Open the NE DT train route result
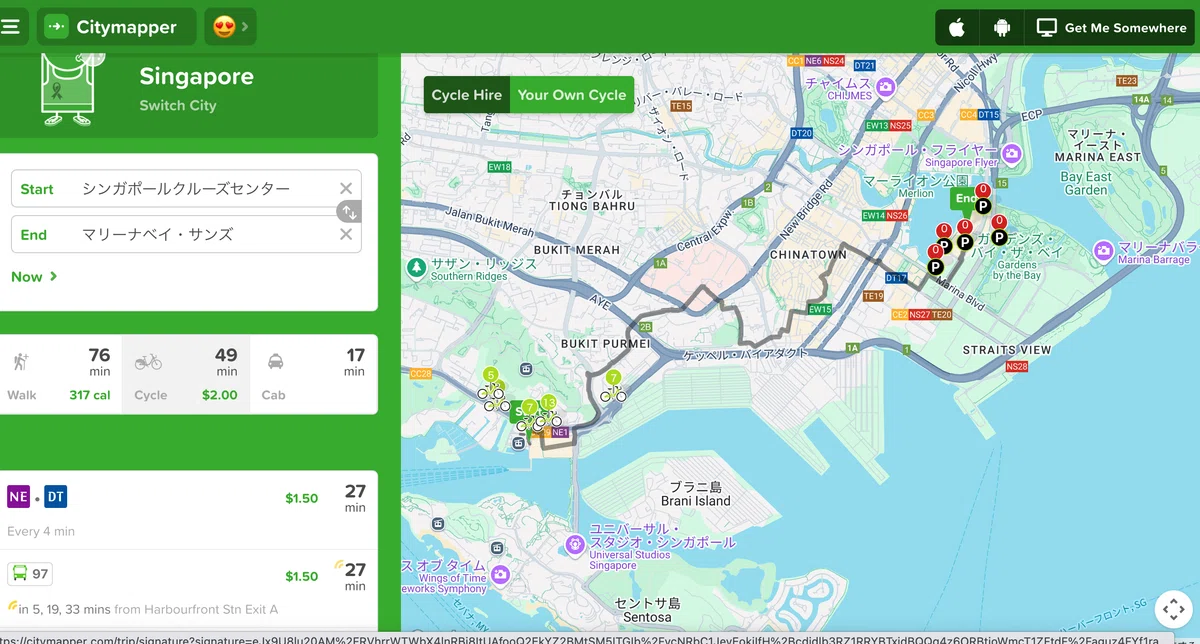Screen dimensions: 1200x644 [188, 510]
